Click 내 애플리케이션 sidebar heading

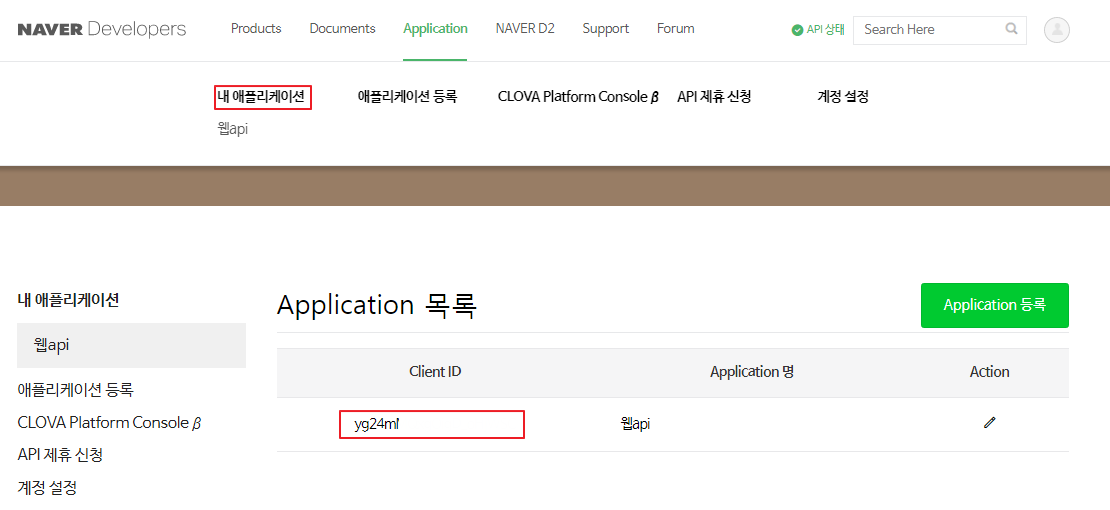pos(68,300)
